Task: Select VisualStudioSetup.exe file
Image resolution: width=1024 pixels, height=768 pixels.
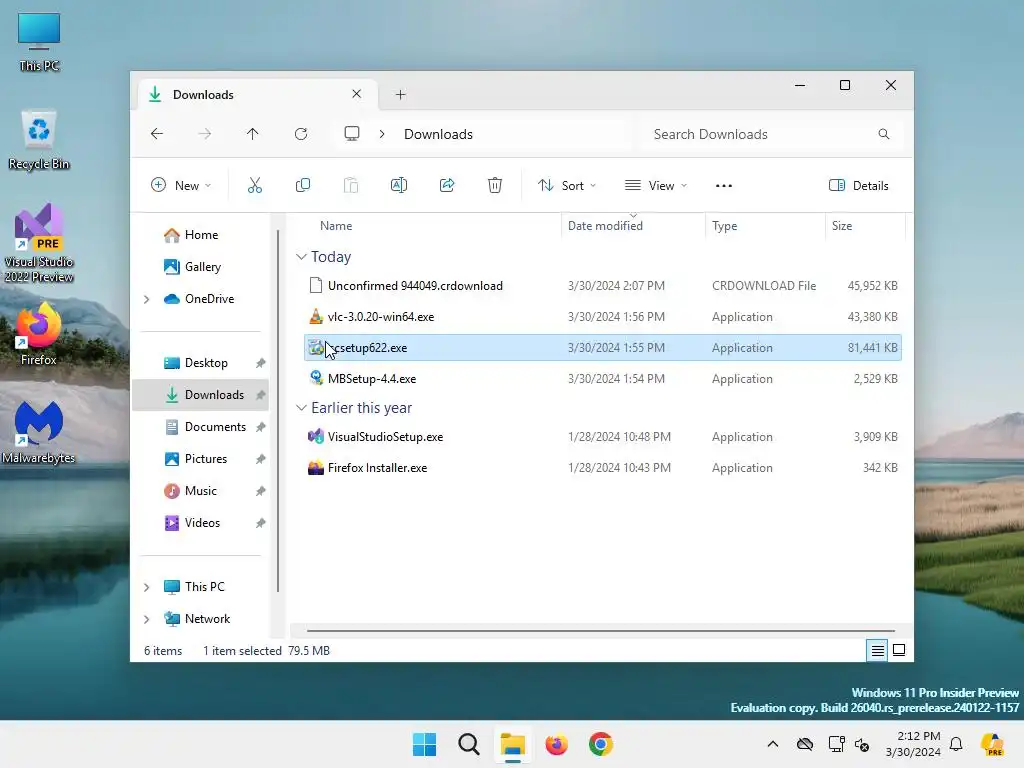Action: point(603,437)
